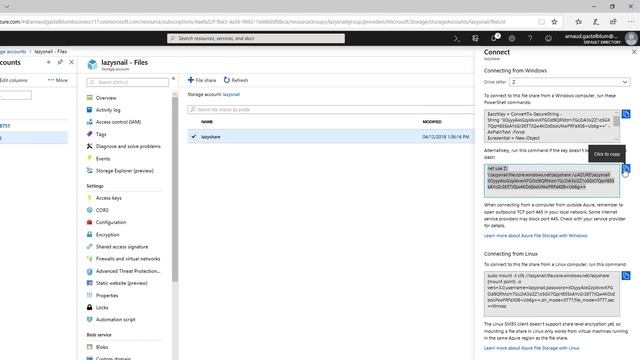Click the search file shares by prefix field

pyautogui.click(x=331, y=109)
